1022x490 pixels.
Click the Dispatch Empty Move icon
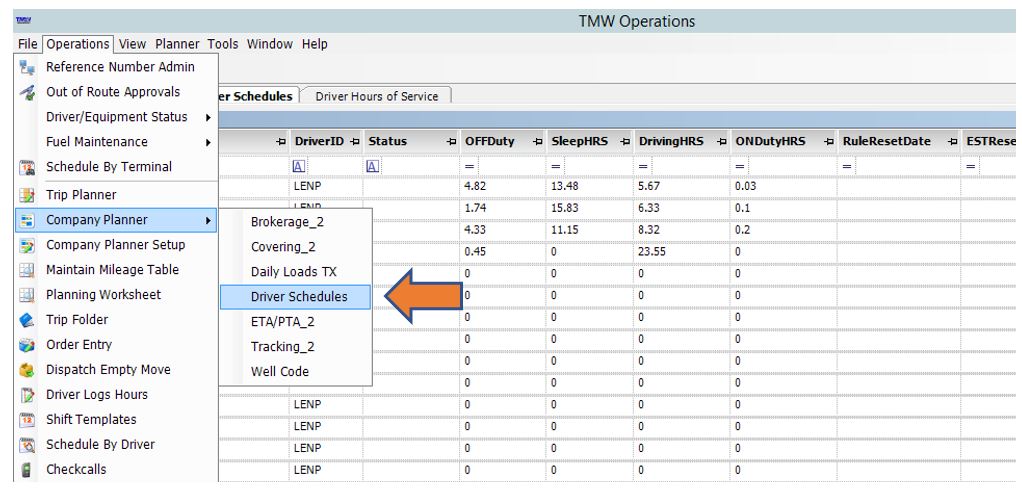coord(27,369)
